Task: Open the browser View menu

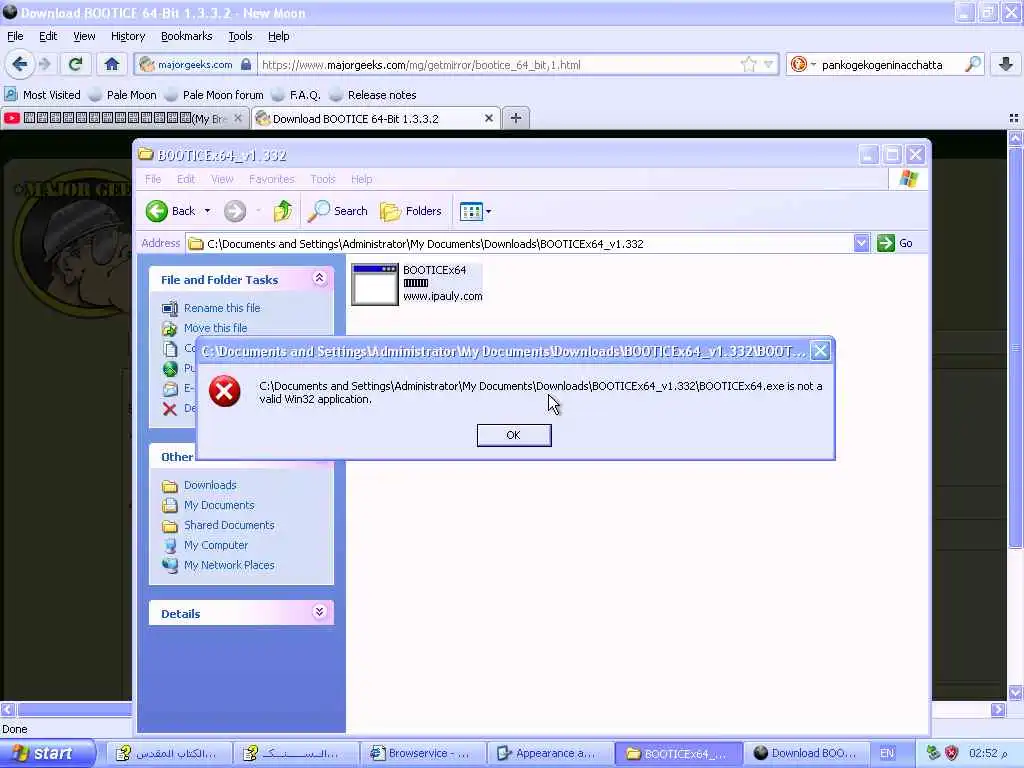Action: pyautogui.click(x=84, y=36)
